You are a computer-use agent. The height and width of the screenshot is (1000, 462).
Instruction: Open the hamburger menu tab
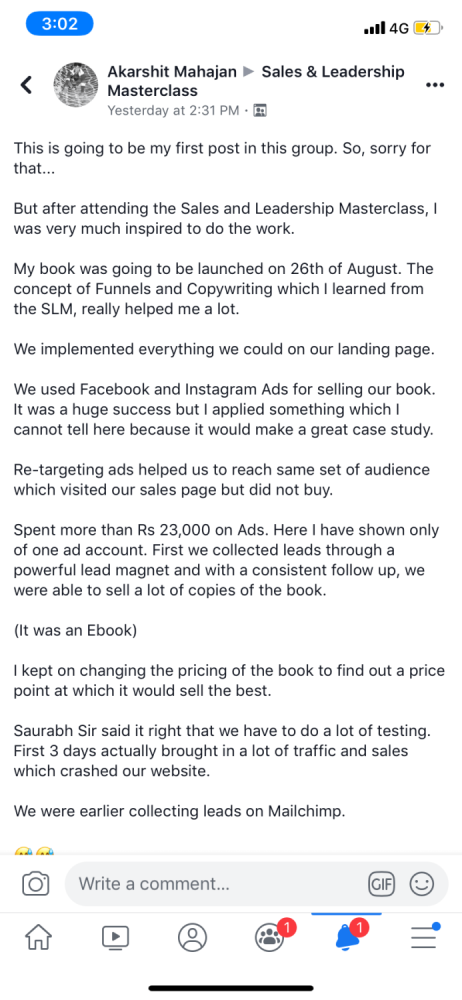[425, 936]
